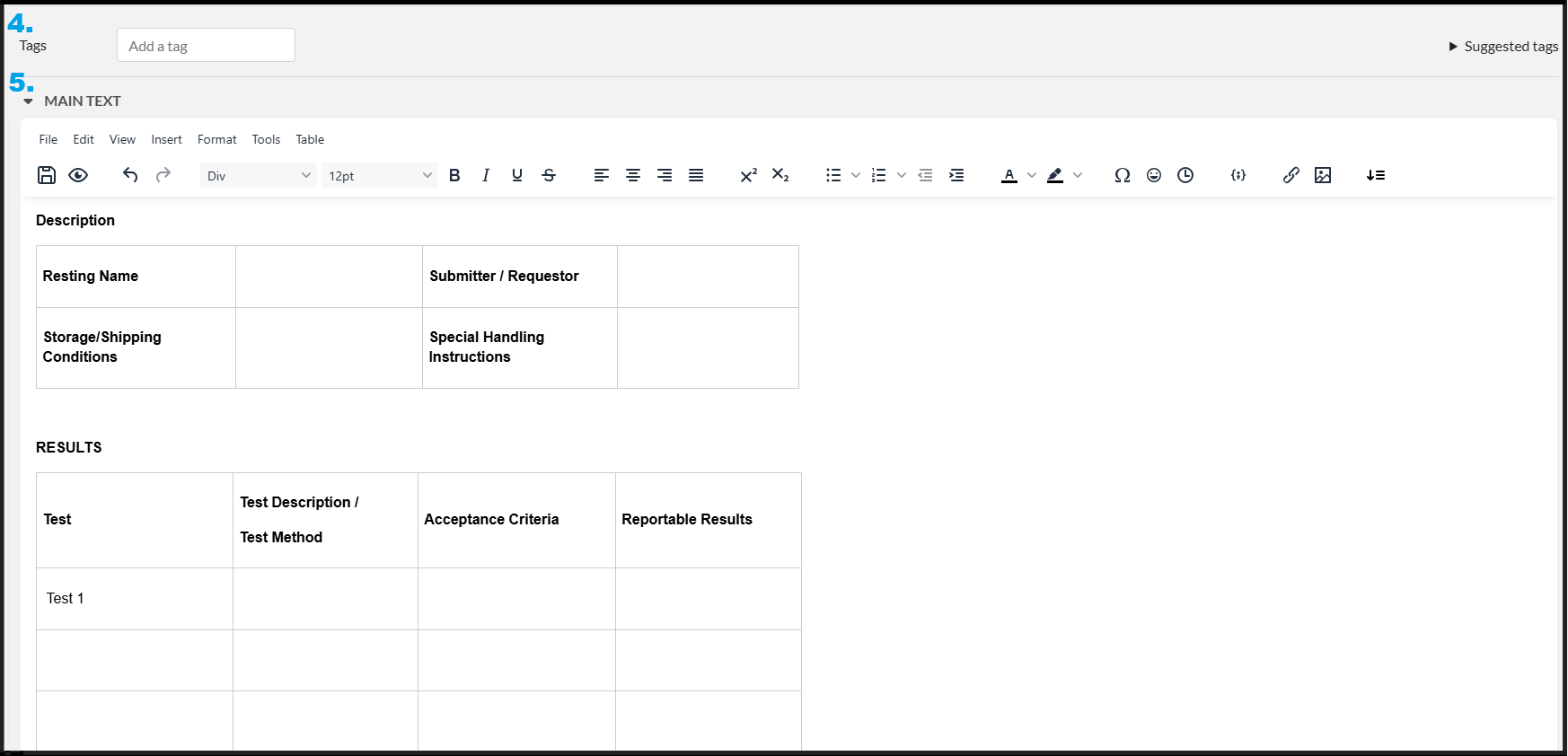Toggle Bold formatting

click(454, 175)
